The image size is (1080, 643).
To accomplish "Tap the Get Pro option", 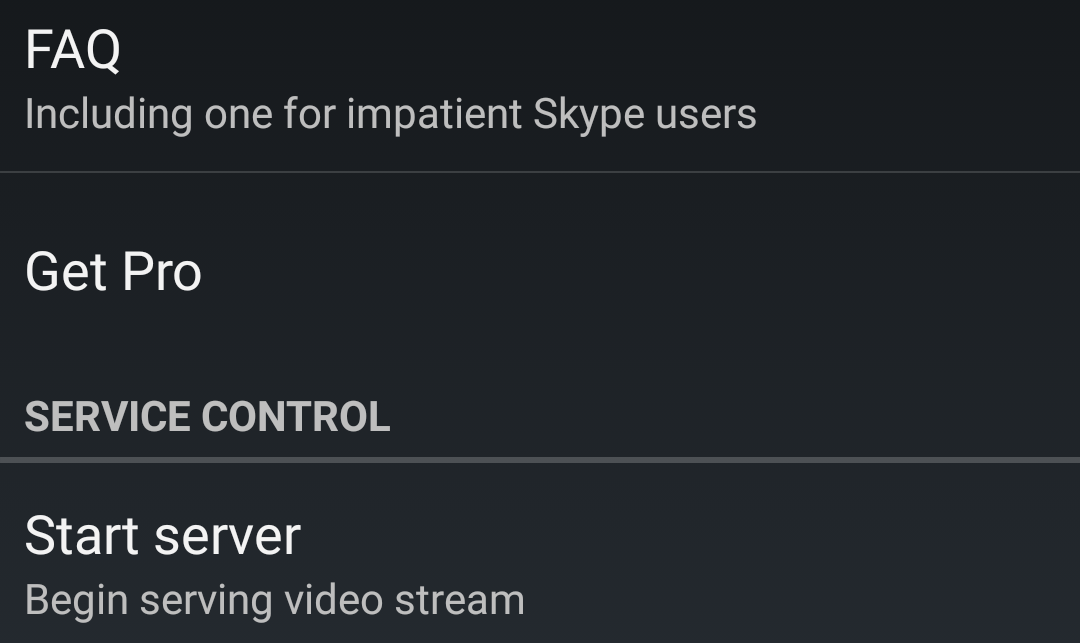I will [113, 272].
